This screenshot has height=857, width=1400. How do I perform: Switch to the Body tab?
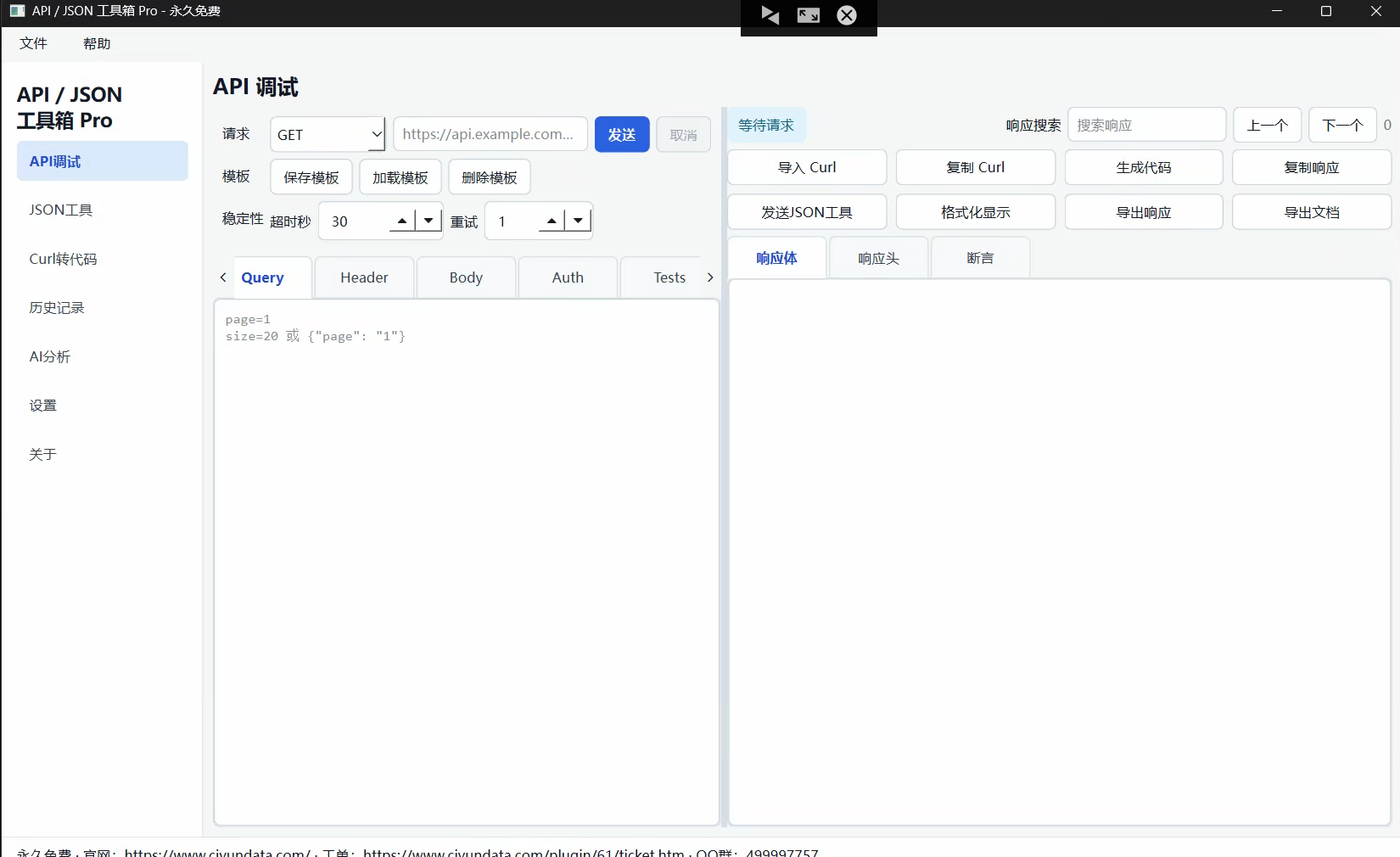(466, 277)
